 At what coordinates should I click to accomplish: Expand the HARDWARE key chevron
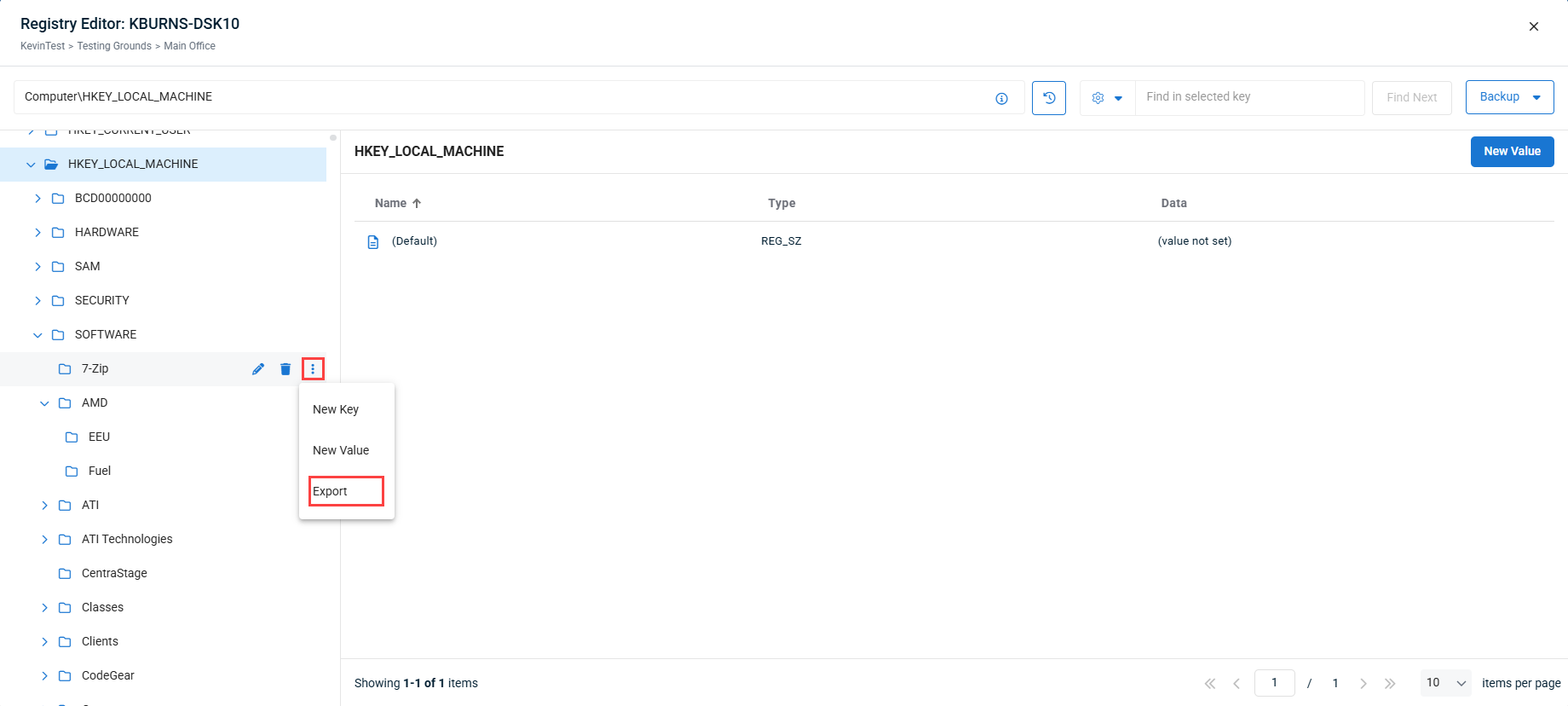pyautogui.click(x=37, y=232)
